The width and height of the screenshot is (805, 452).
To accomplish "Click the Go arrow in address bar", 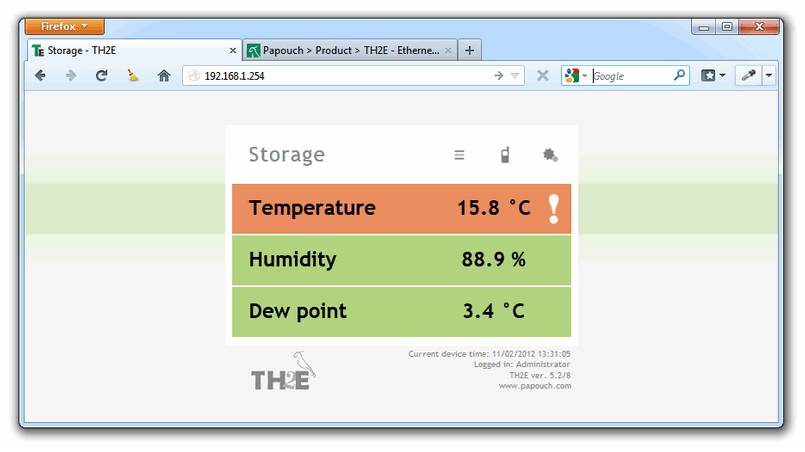I will click(499, 76).
